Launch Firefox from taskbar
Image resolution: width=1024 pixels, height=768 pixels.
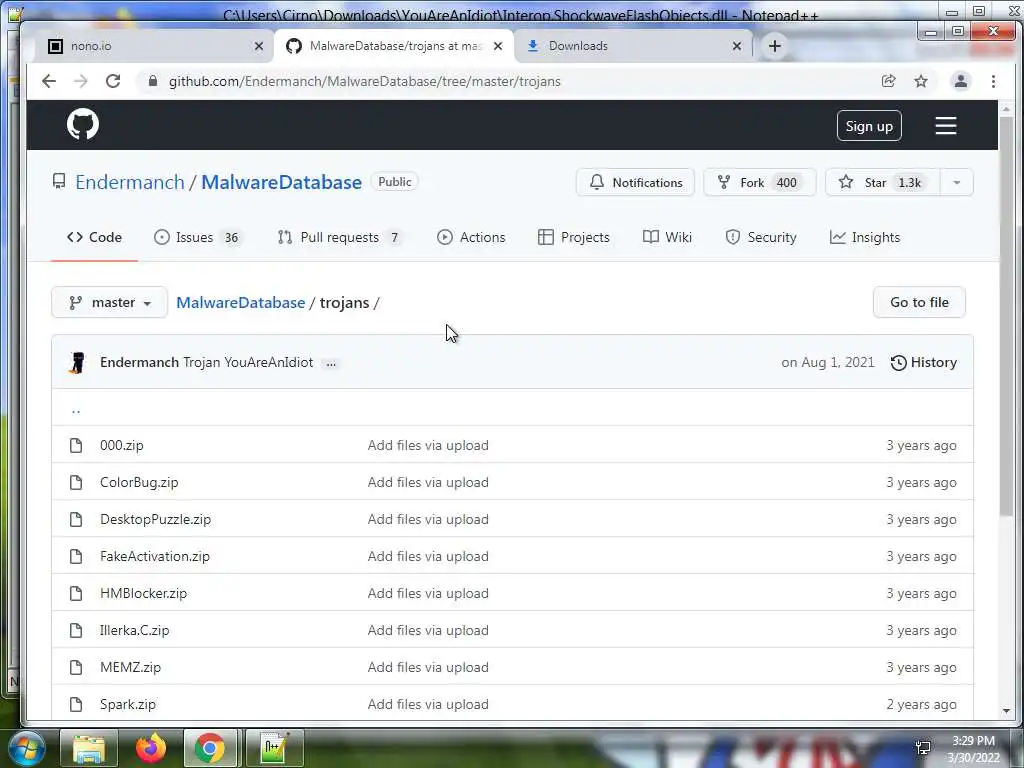point(151,748)
